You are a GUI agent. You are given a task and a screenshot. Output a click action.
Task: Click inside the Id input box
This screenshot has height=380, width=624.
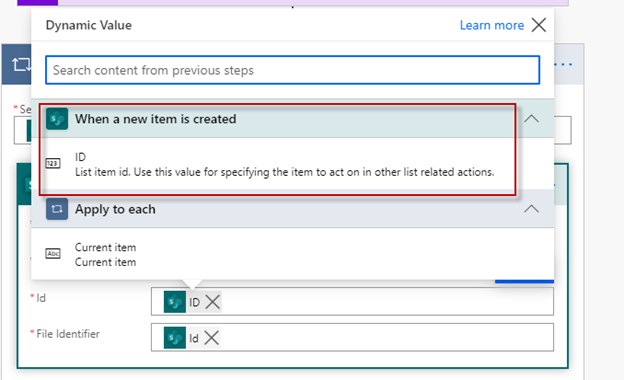point(352,301)
